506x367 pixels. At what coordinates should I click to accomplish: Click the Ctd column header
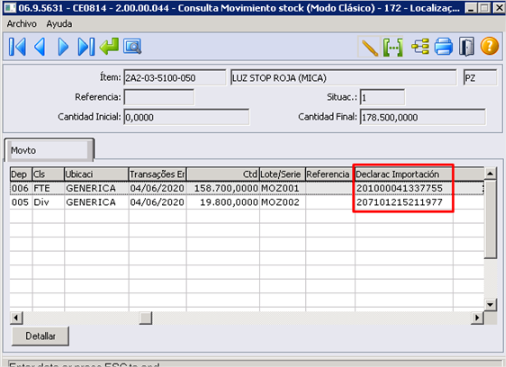pyautogui.click(x=223, y=174)
